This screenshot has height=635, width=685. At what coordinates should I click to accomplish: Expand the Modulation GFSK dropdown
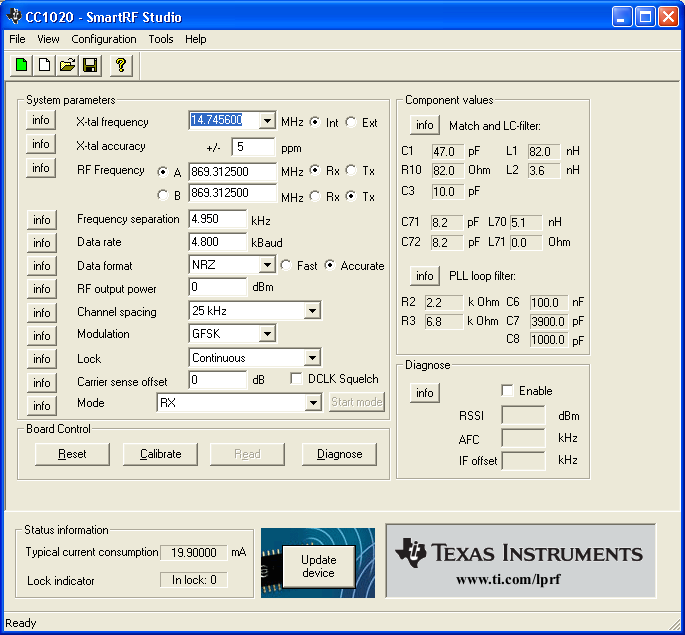(x=266, y=334)
